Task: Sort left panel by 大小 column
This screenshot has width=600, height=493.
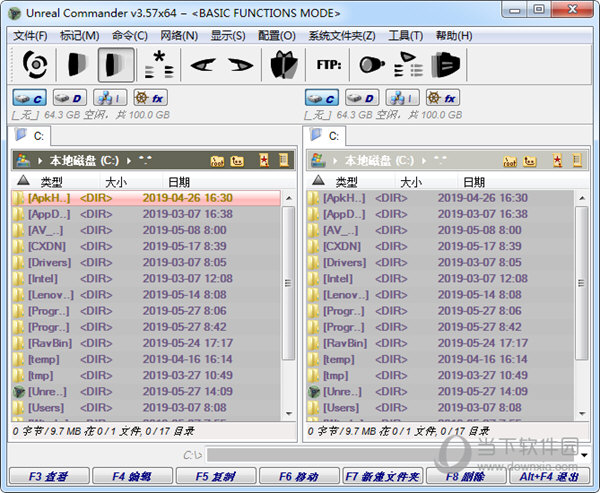Action: 116,182
